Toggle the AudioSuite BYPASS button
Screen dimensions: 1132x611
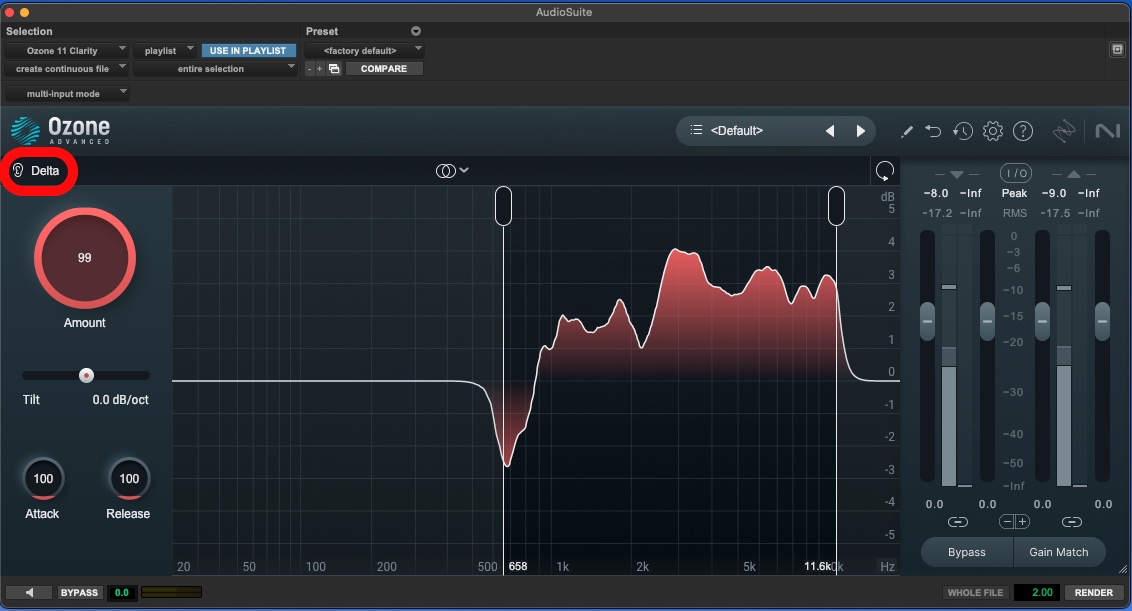coord(79,592)
